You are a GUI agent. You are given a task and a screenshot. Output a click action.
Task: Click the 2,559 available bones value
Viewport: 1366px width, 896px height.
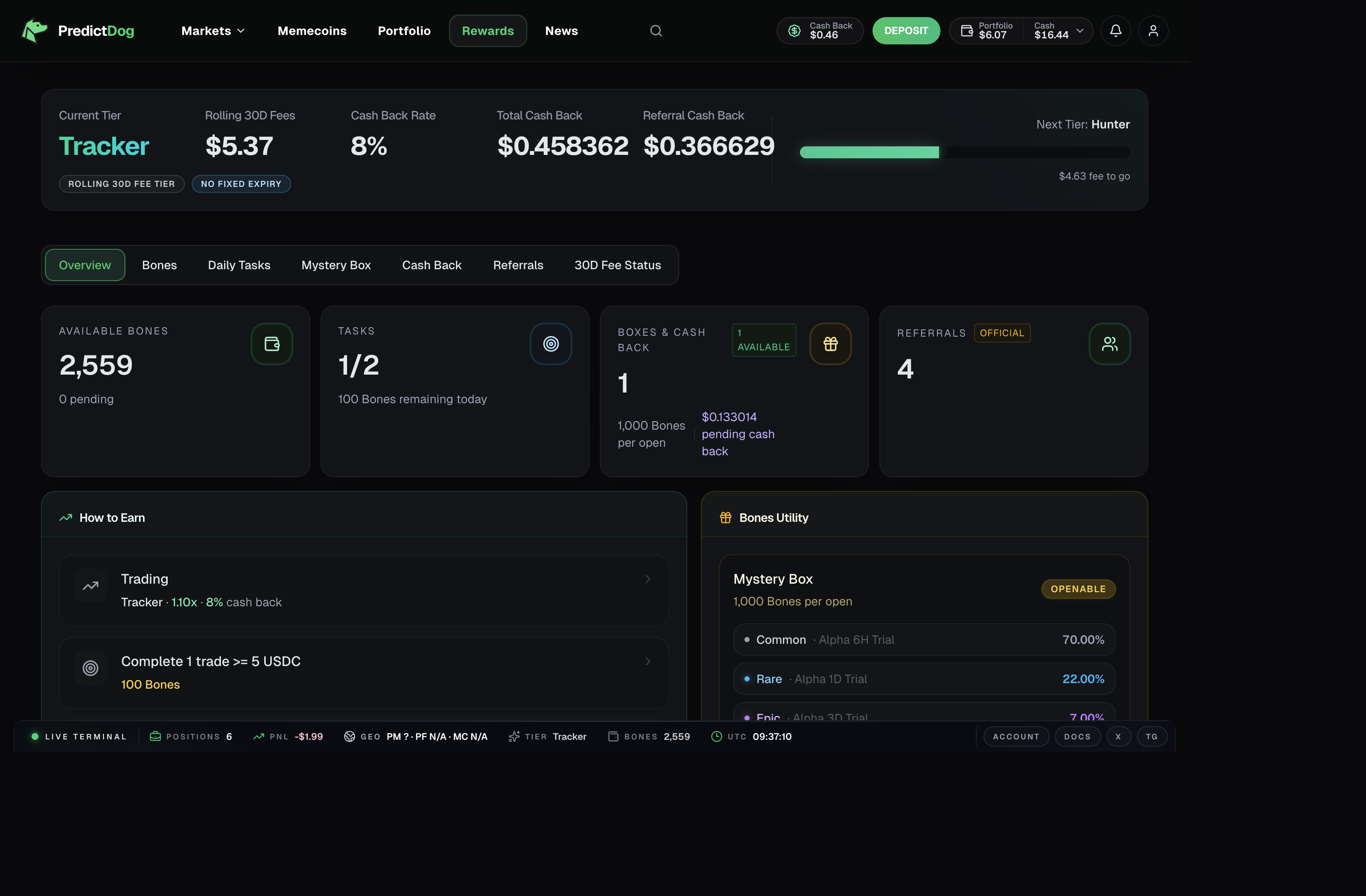(96, 365)
